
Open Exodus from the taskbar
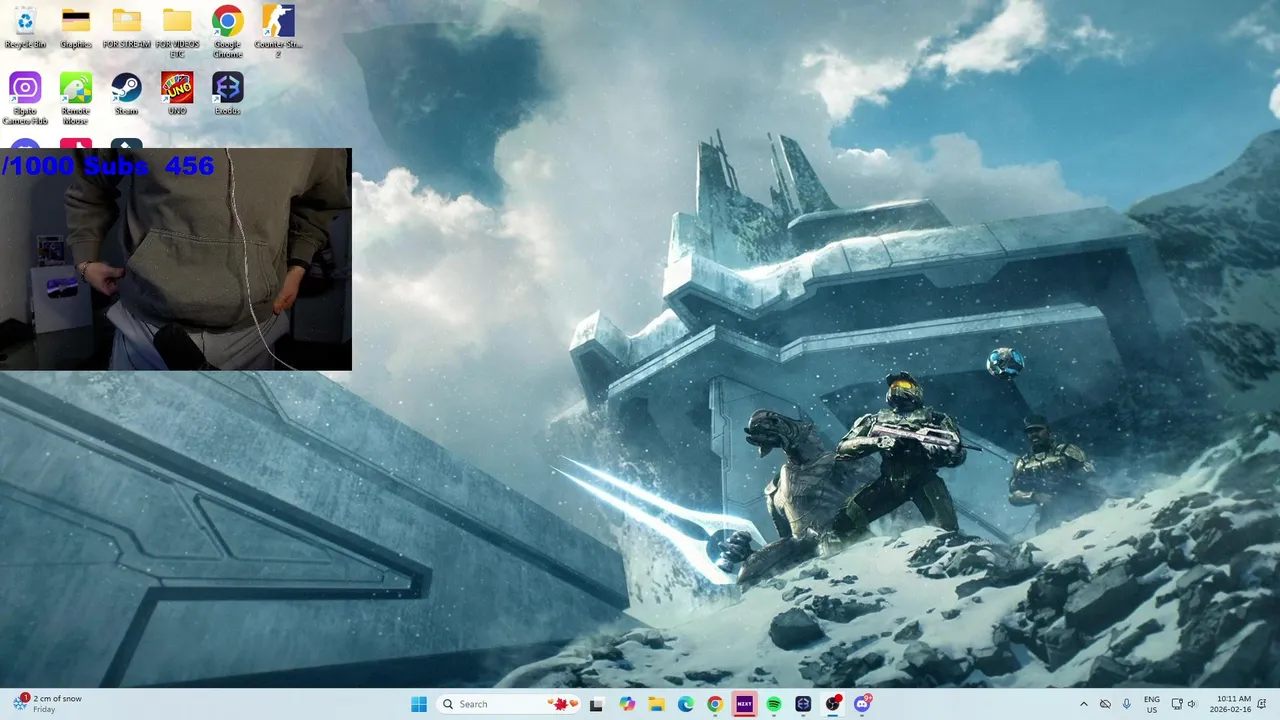803,704
